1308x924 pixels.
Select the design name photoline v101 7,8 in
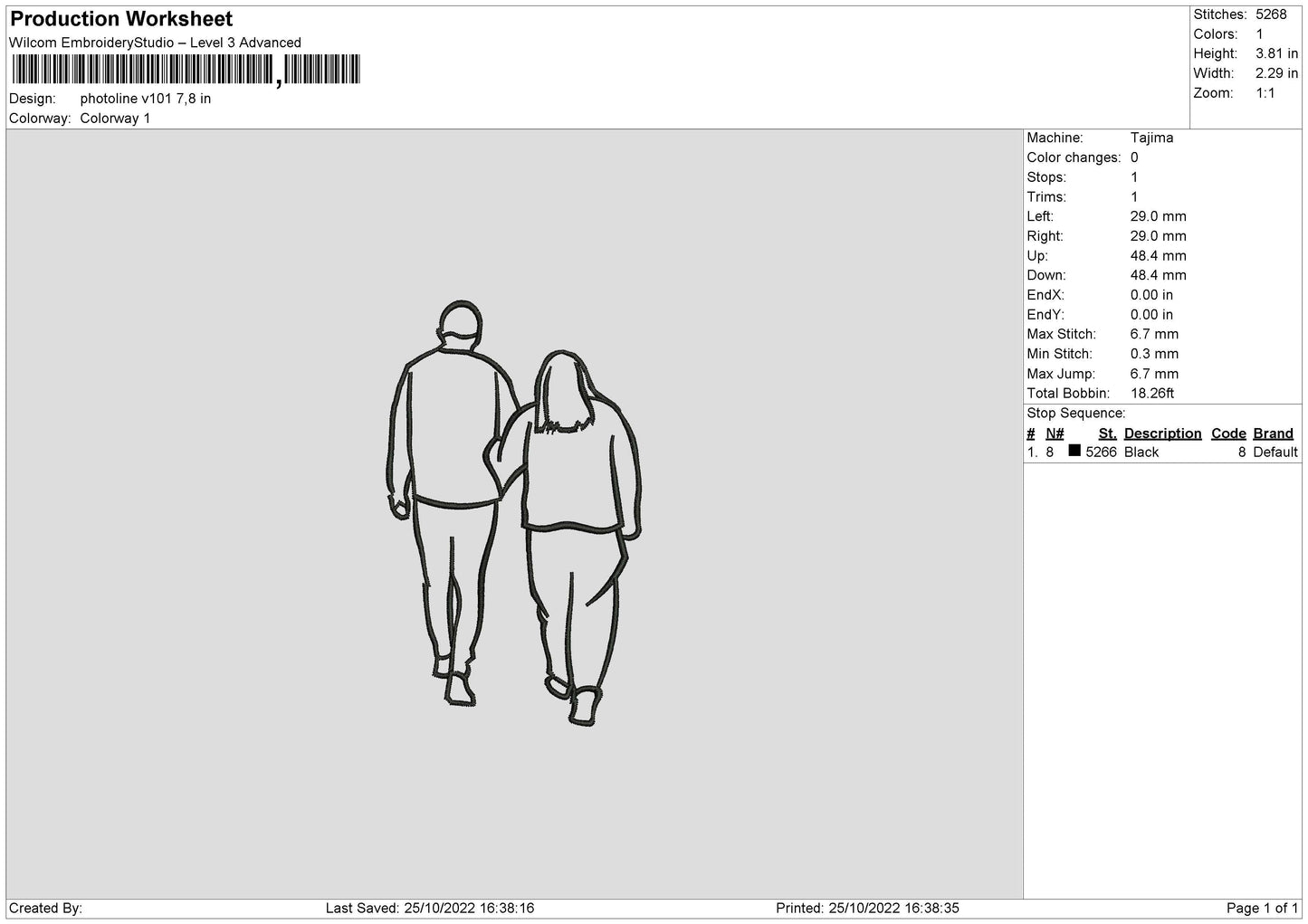coord(146,99)
